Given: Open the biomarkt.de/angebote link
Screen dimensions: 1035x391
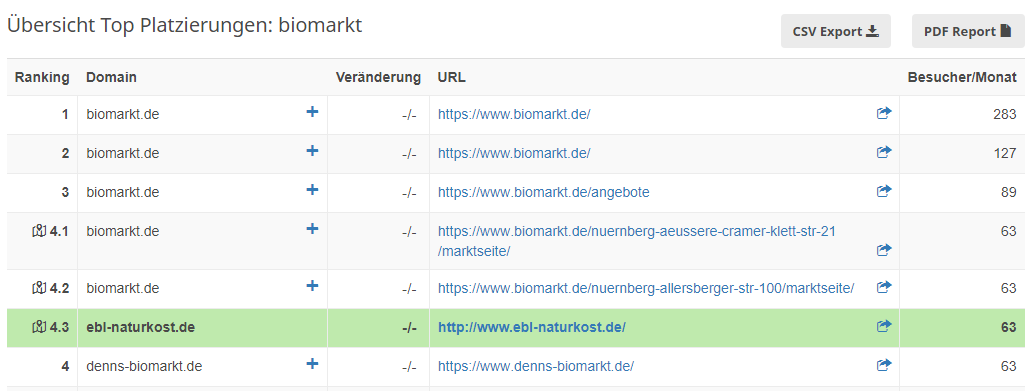Looking at the screenshot, I should coord(543,192).
